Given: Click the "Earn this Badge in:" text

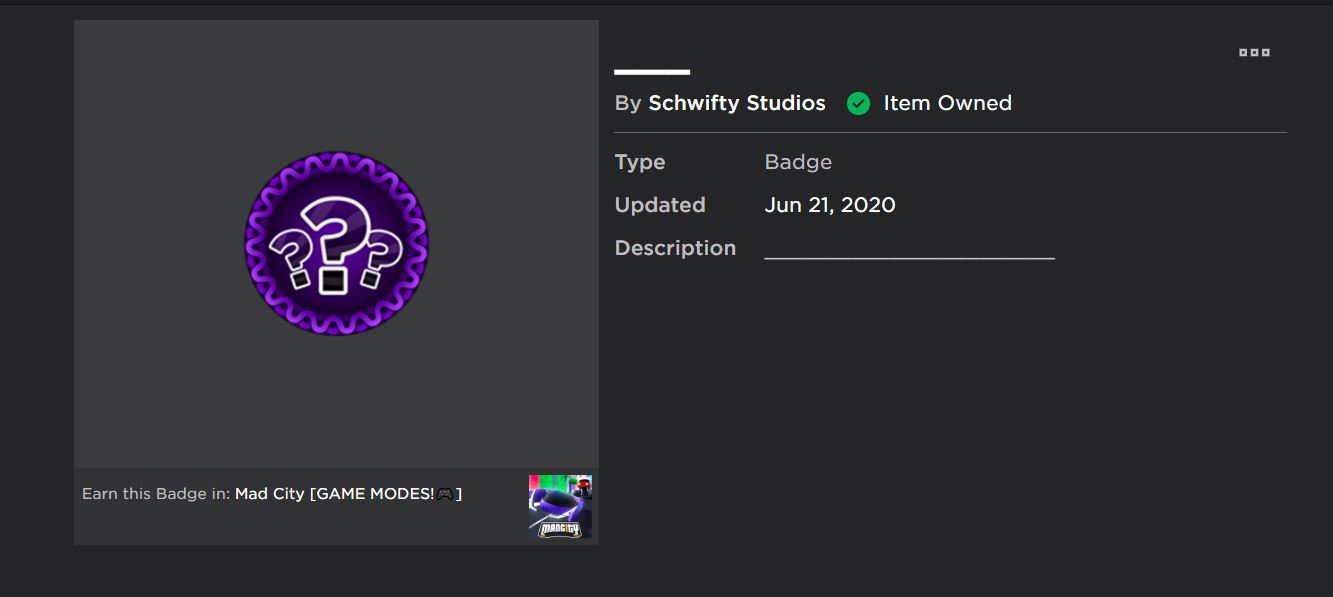Looking at the screenshot, I should [156, 494].
